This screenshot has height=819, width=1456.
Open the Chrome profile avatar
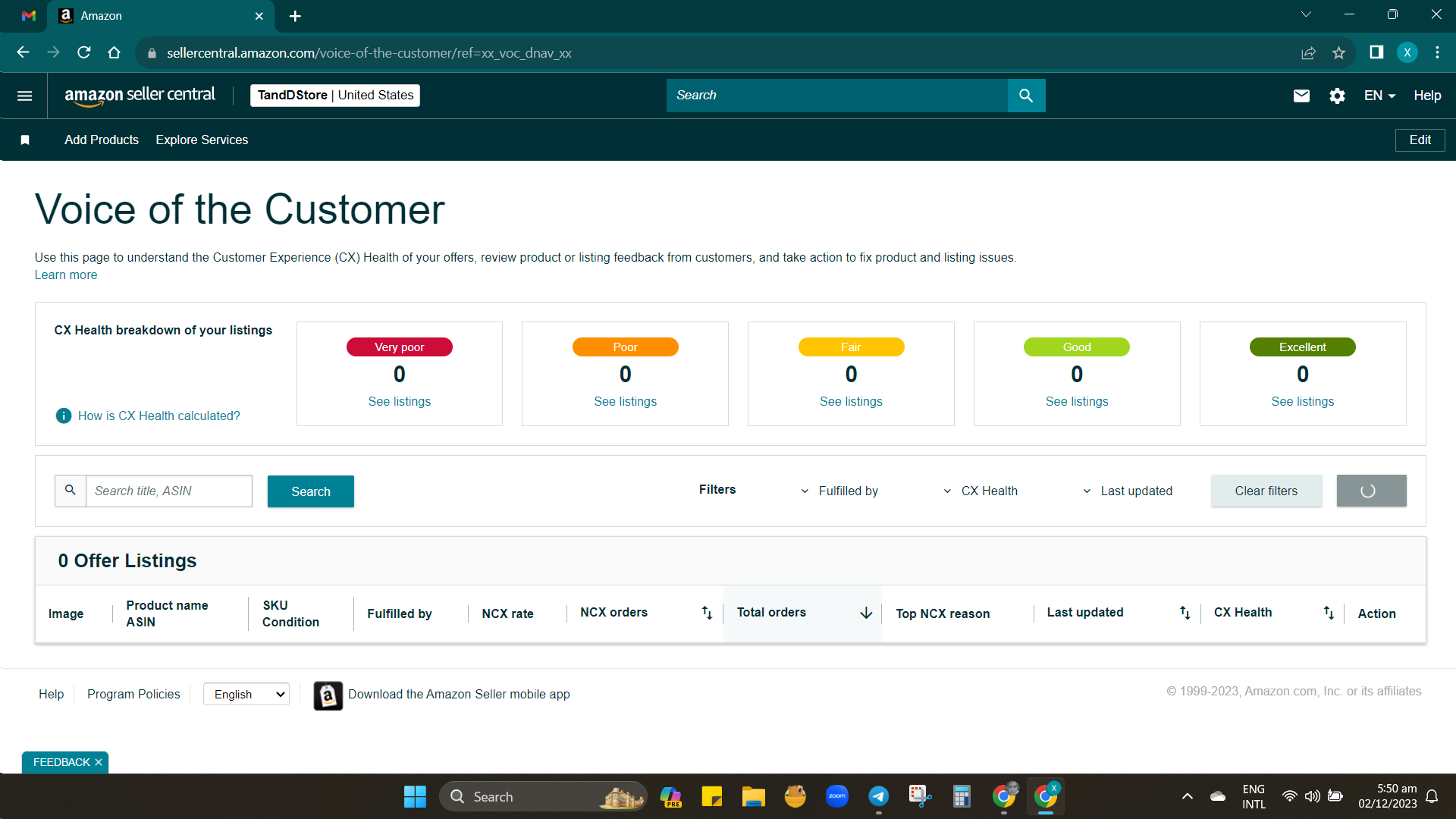click(x=1407, y=52)
